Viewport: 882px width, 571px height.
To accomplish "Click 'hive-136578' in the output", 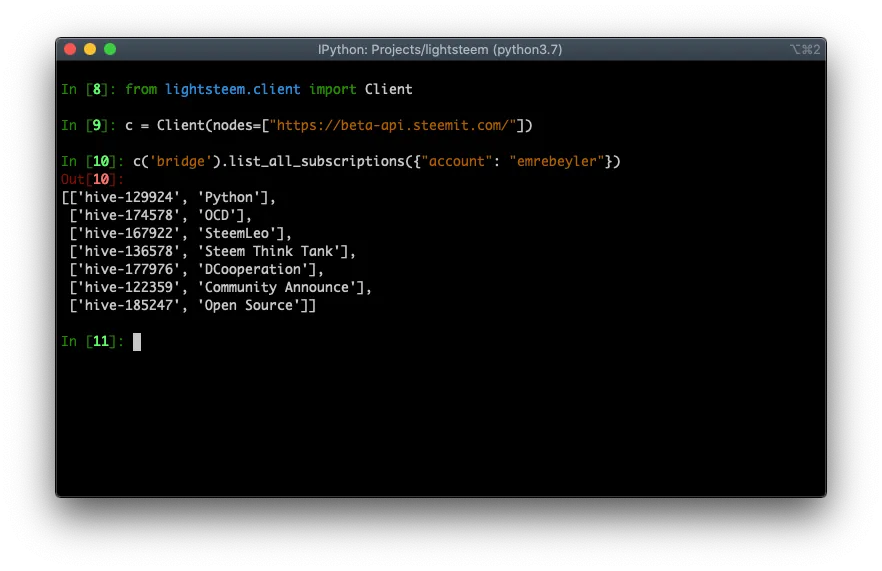I will tap(129, 251).
